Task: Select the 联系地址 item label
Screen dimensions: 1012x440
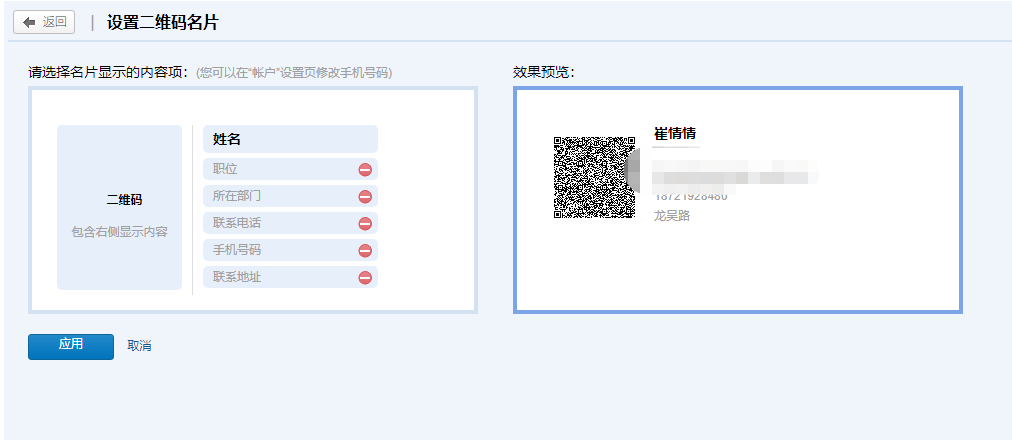Action: click(x=237, y=277)
